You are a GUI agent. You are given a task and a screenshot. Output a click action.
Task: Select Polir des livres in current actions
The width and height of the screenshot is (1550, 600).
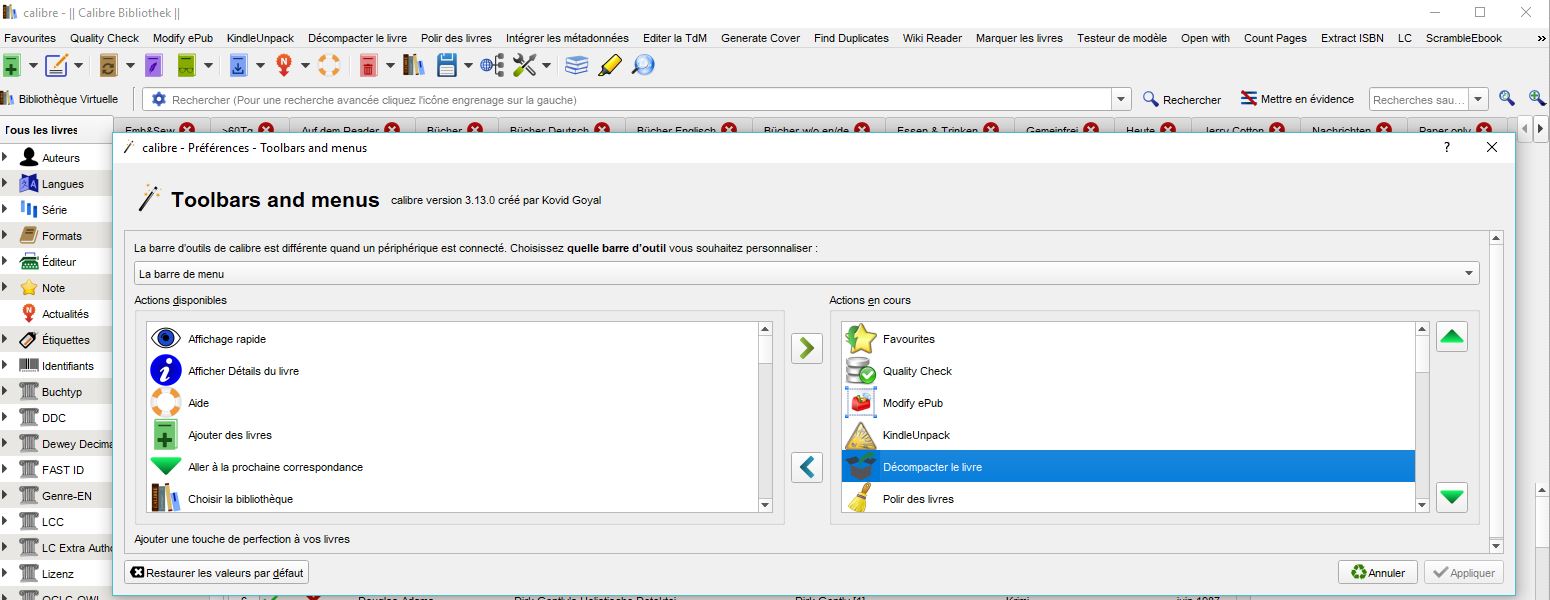[x=1128, y=499]
